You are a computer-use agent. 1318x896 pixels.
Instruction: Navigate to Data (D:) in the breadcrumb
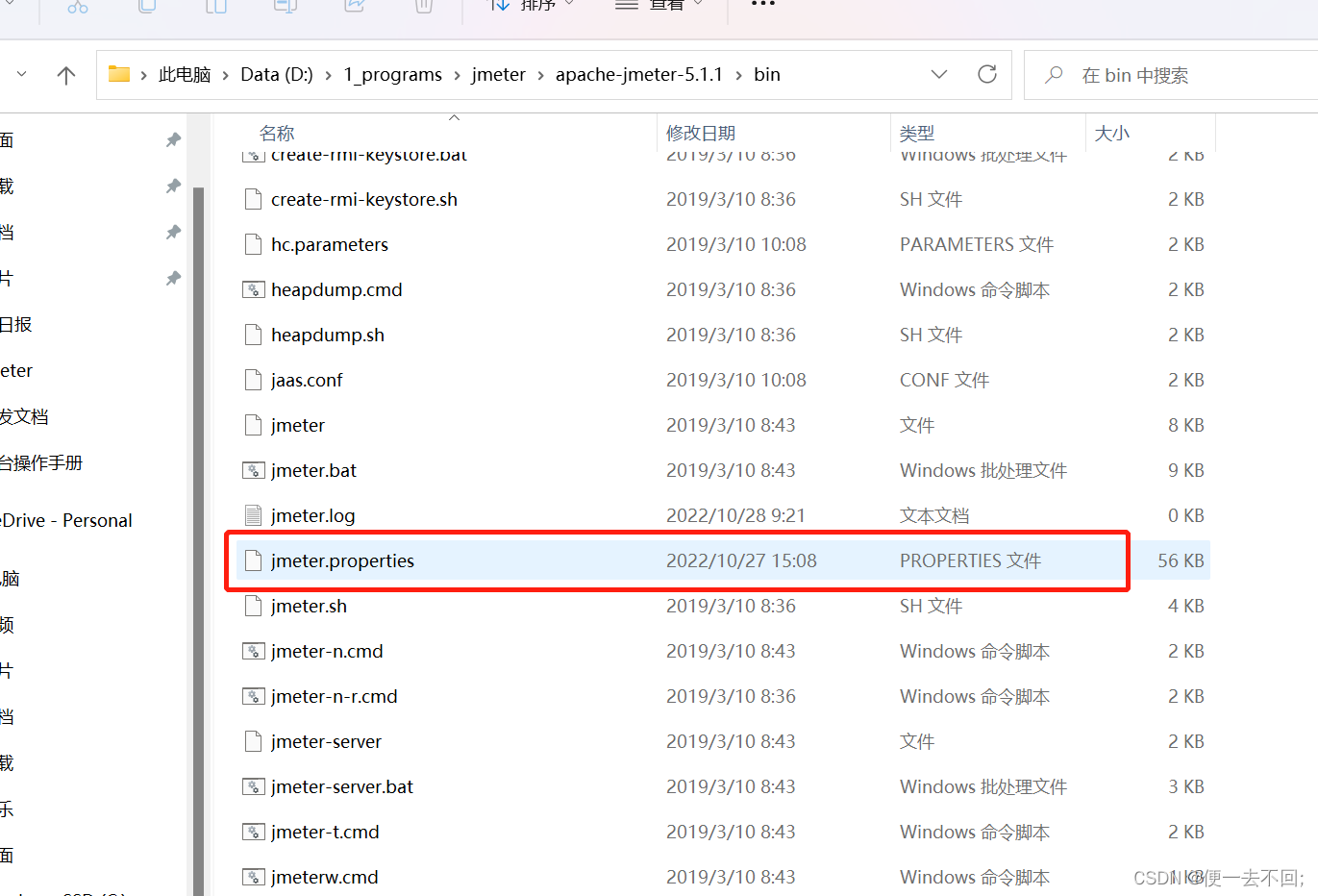pos(277,74)
